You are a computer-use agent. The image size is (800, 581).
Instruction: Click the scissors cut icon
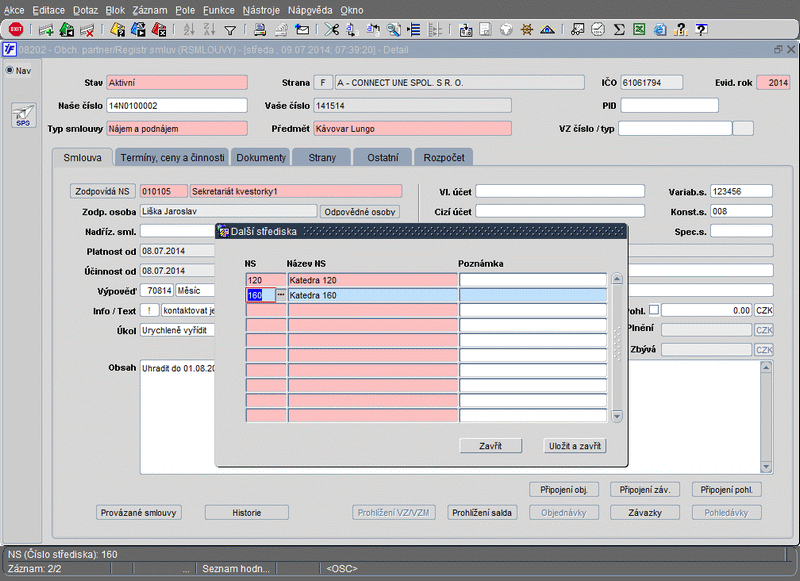point(332,30)
